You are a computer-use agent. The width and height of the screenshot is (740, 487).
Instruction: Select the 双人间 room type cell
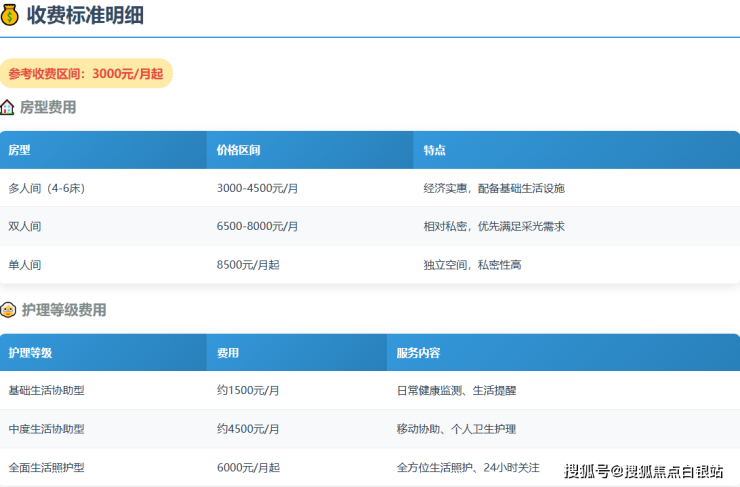pos(25,227)
